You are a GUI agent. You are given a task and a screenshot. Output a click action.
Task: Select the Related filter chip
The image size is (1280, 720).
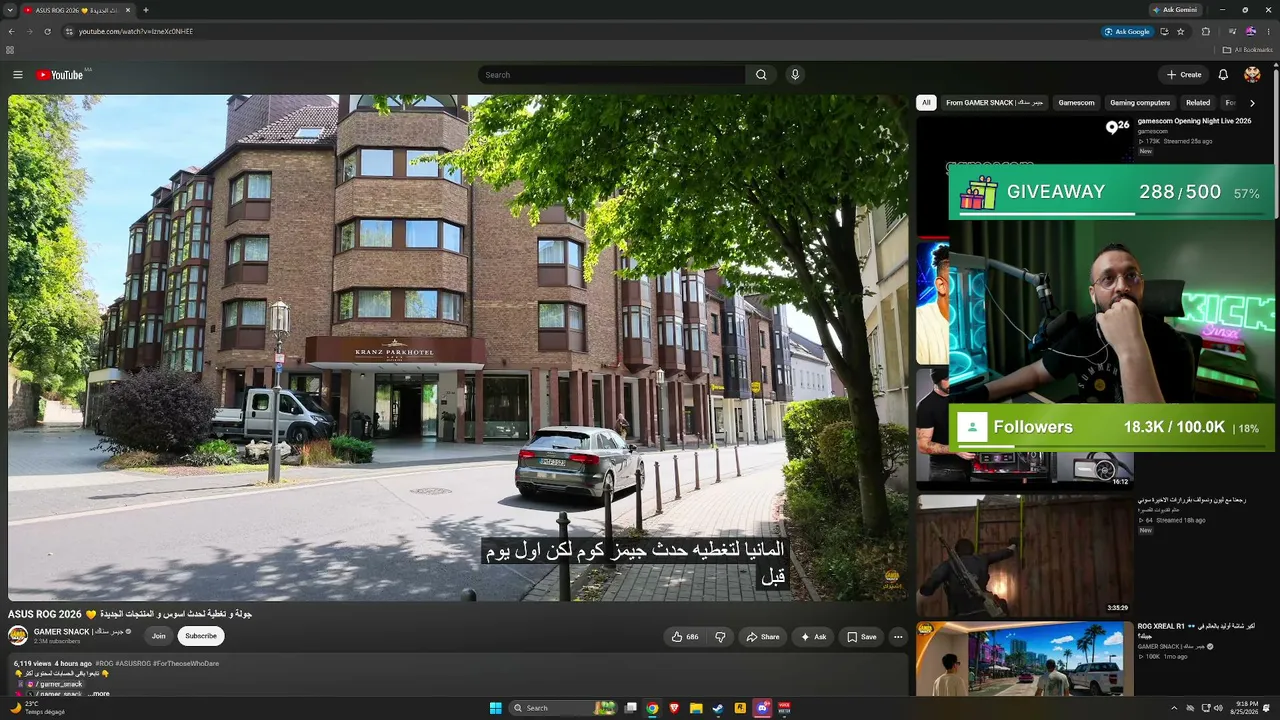point(1198,103)
